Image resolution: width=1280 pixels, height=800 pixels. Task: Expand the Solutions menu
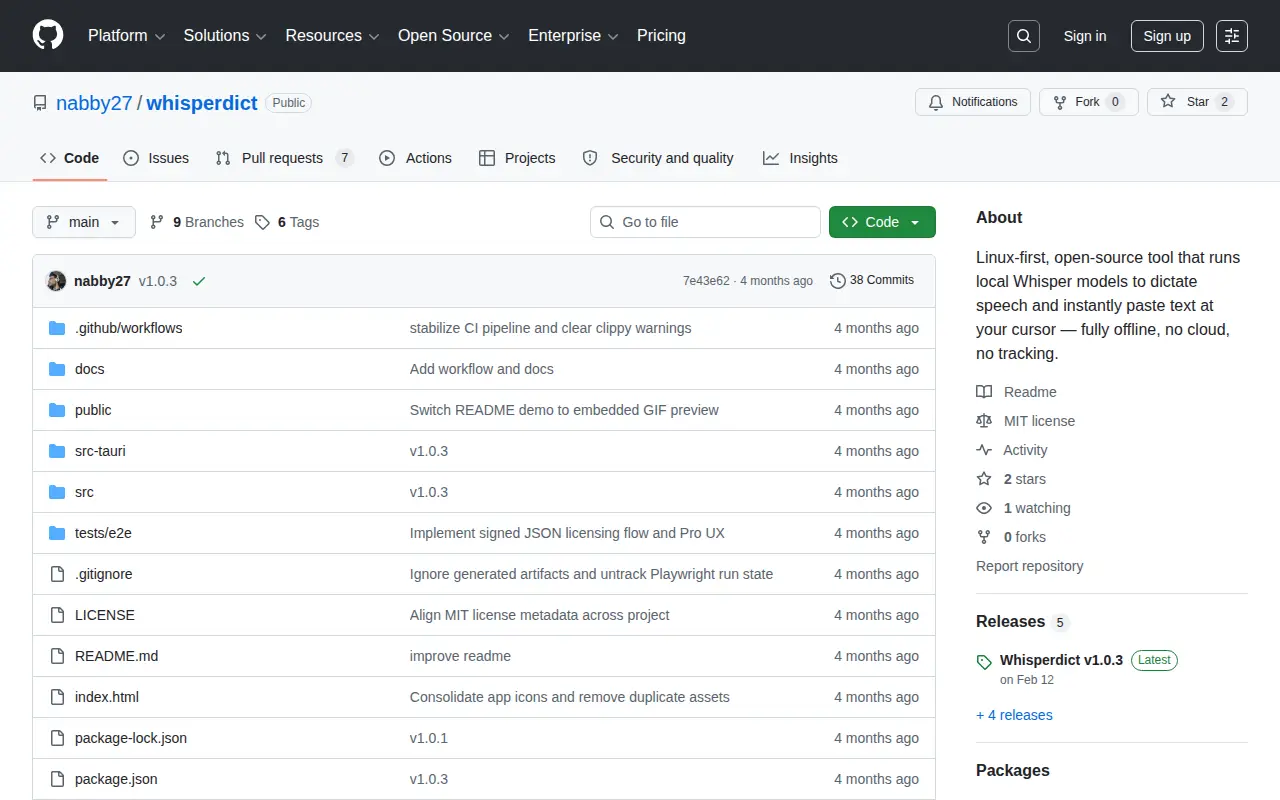click(x=225, y=35)
